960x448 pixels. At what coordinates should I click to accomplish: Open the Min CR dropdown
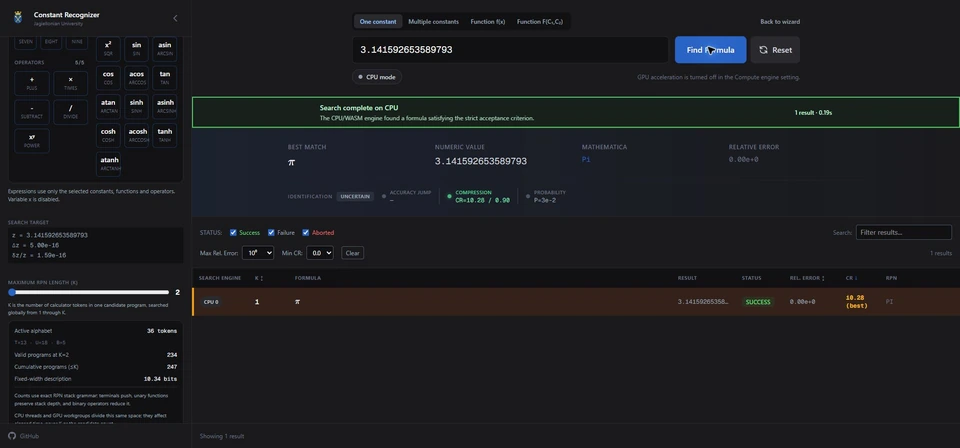click(x=320, y=253)
